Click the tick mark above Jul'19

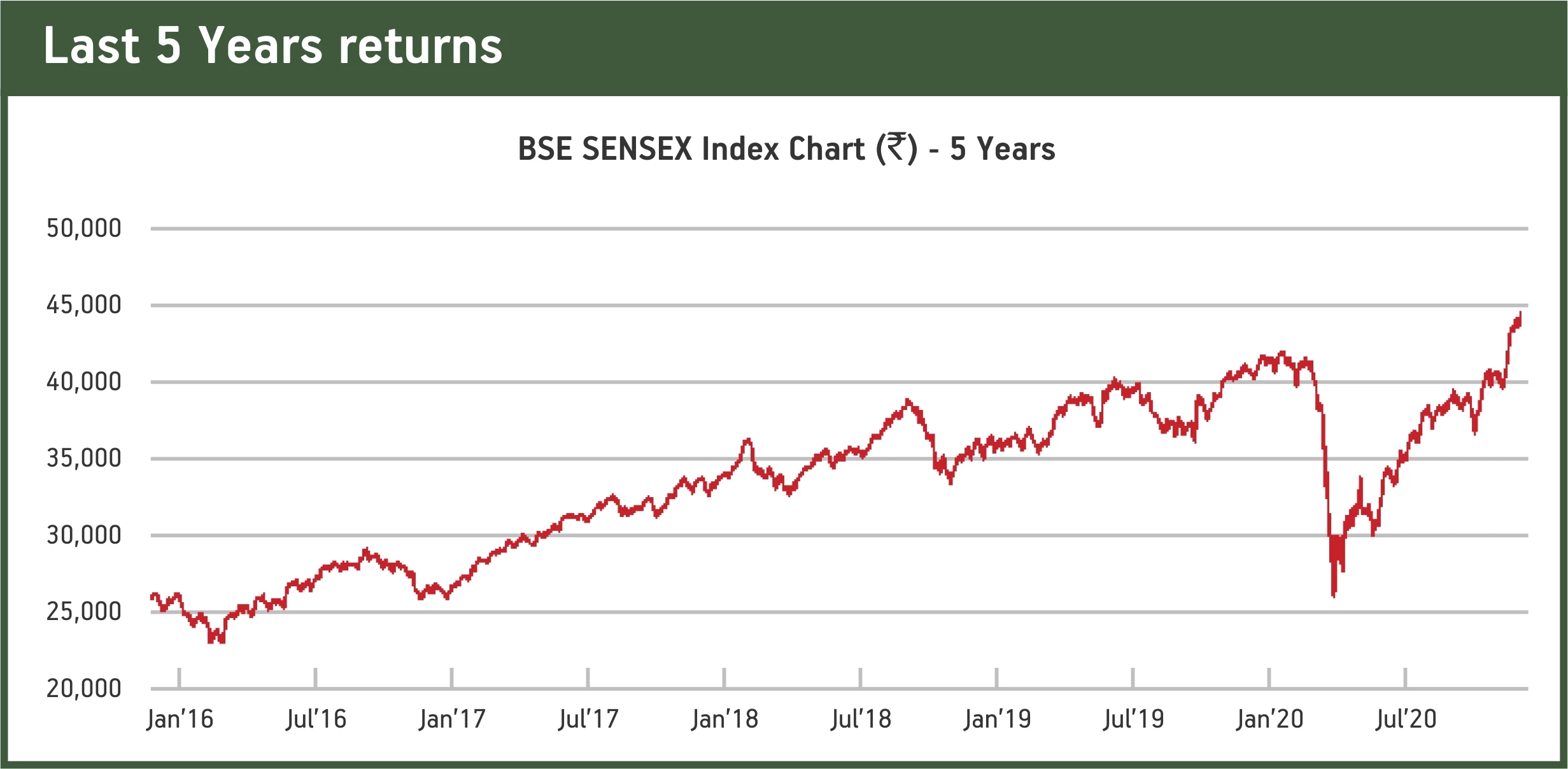click(x=1133, y=678)
